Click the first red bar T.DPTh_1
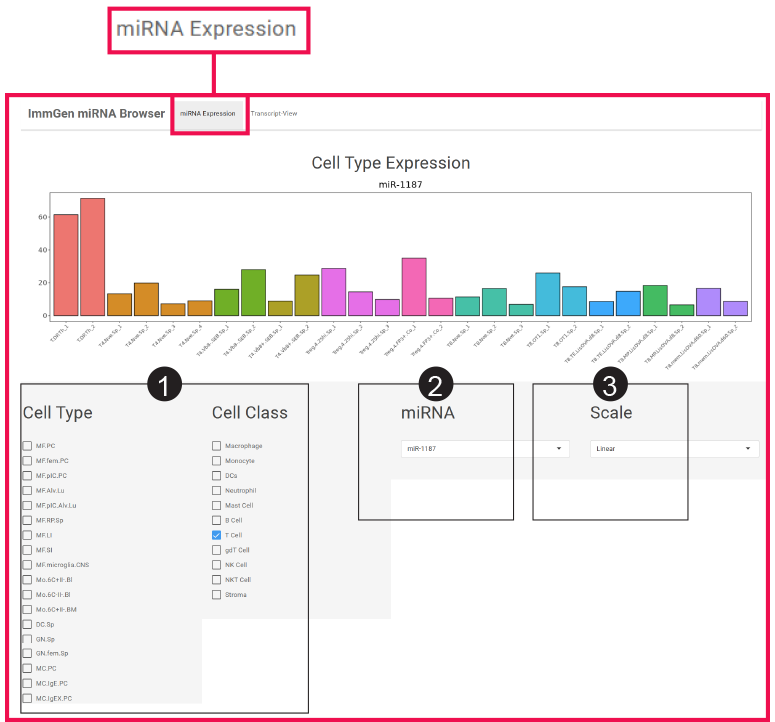This screenshot has width=775, height=722. click(66, 265)
